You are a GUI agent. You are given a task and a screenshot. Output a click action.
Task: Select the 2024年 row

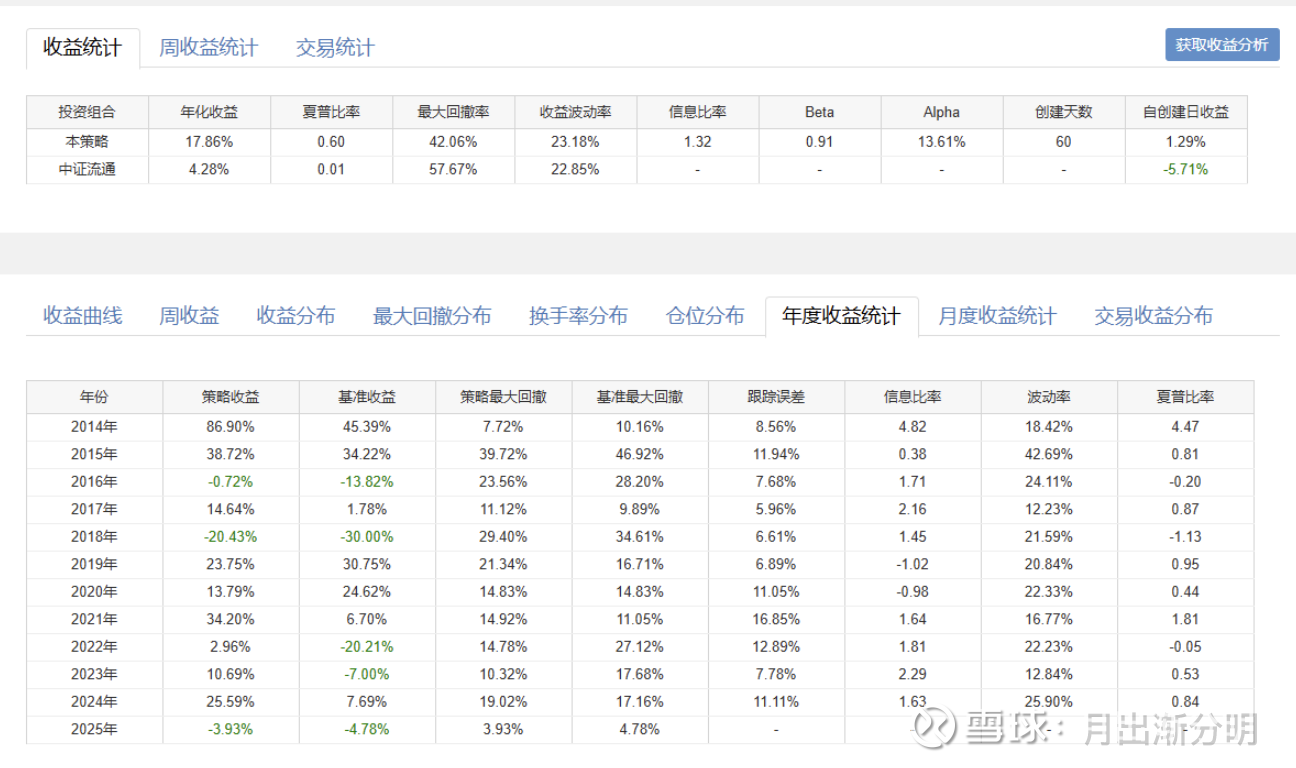point(640,702)
